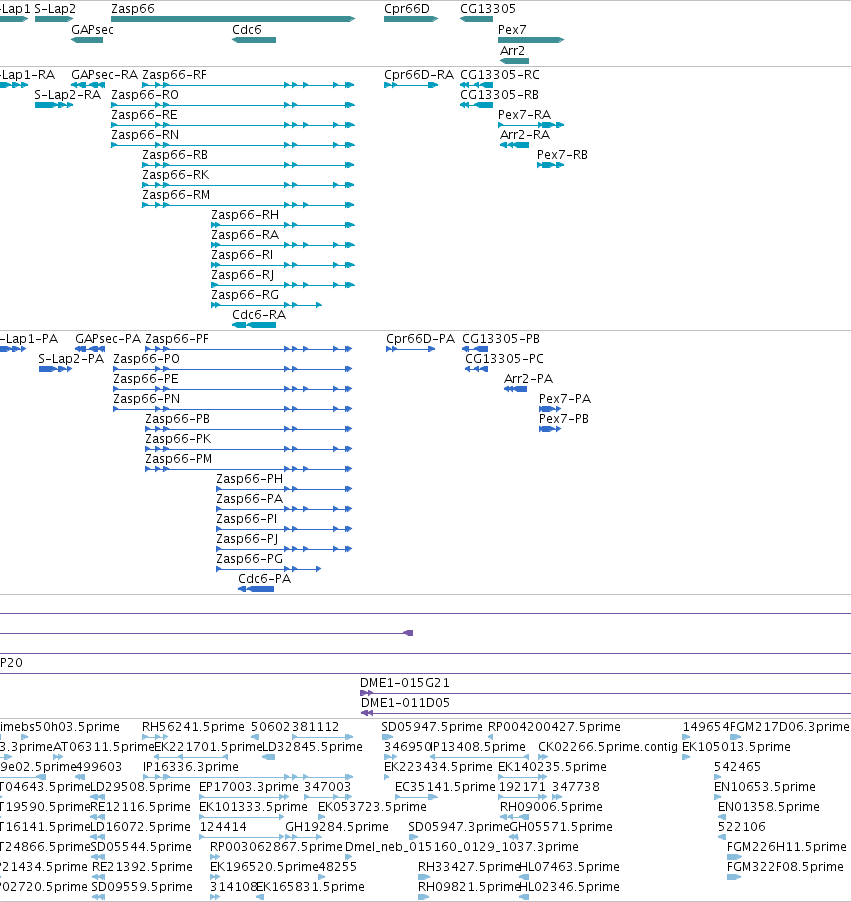Select the S-Lap2 gene label
Image resolution: width=851 pixels, height=902 pixels.
point(55,9)
